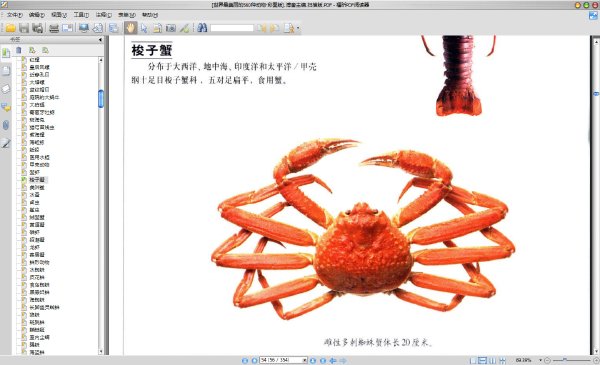Screen dimensions: 600x365
Task: Open the menu between 工具 and 表单
Action: (x=103, y=15)
